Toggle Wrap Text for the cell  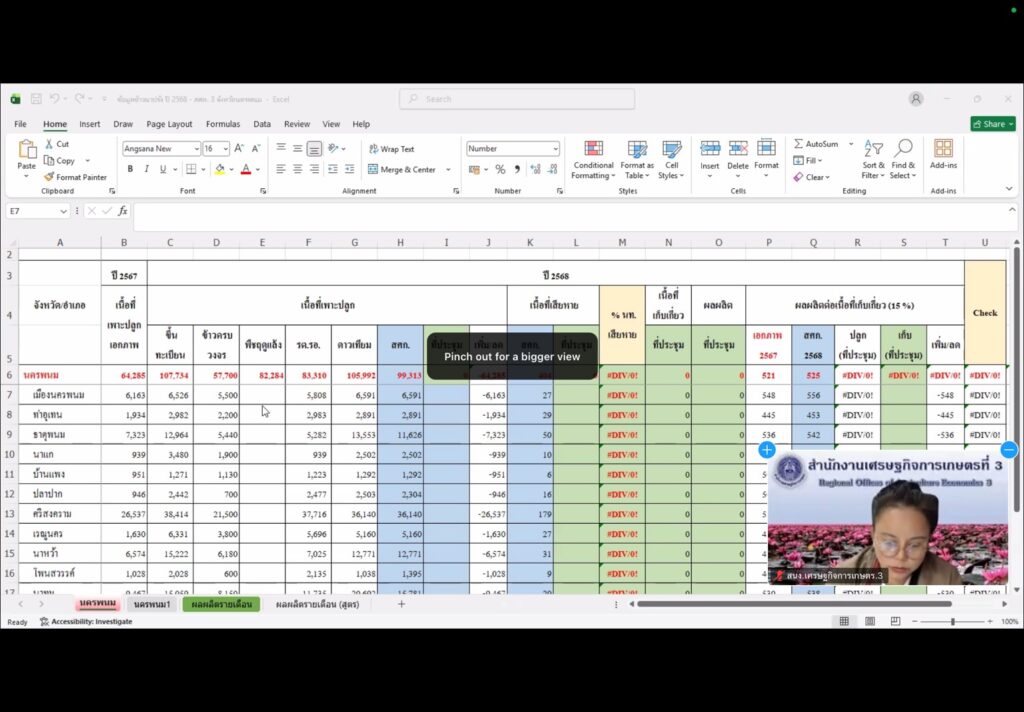[x=391, y=149]
